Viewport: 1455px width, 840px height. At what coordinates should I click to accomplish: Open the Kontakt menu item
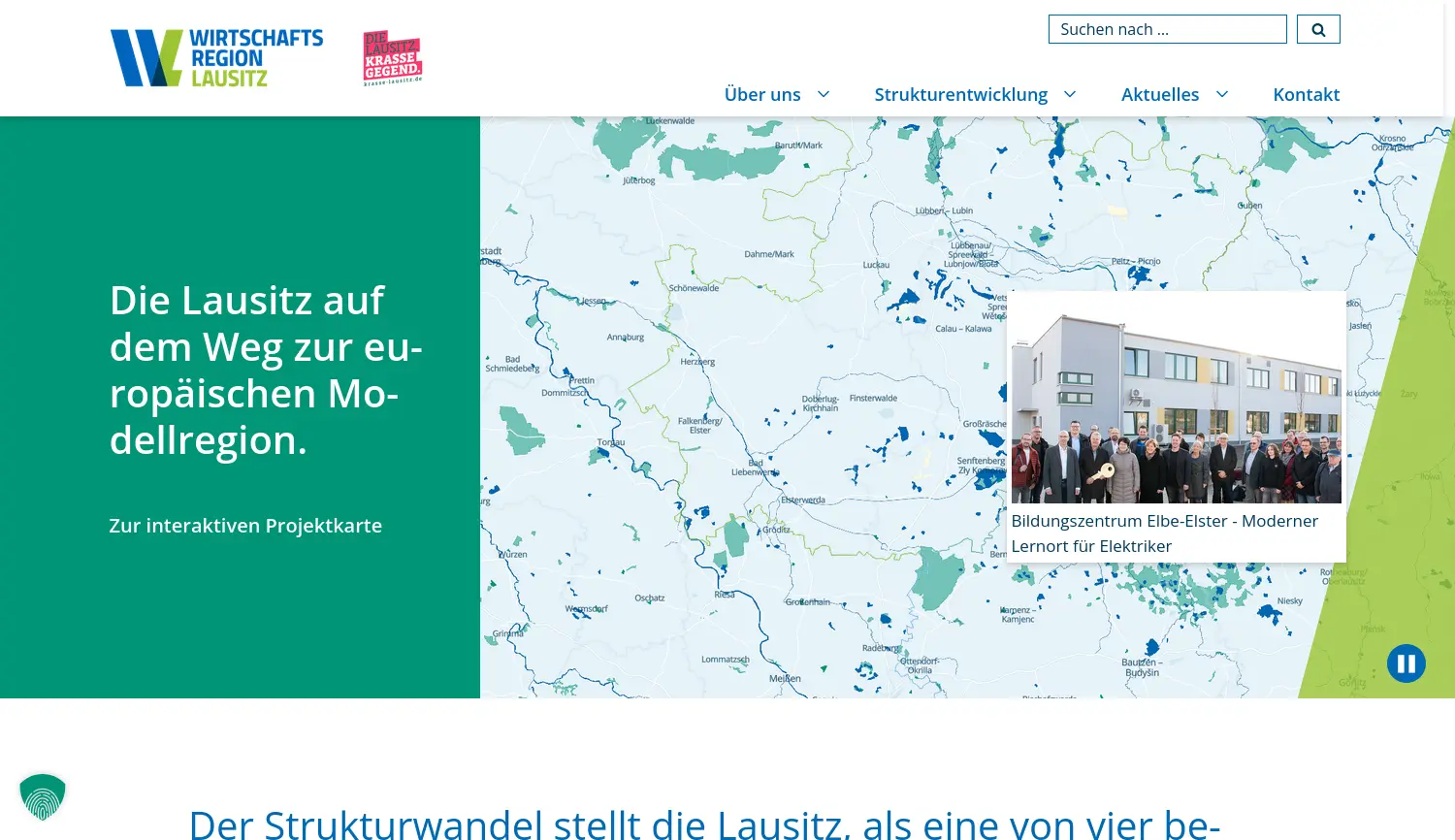(1306, 94)
